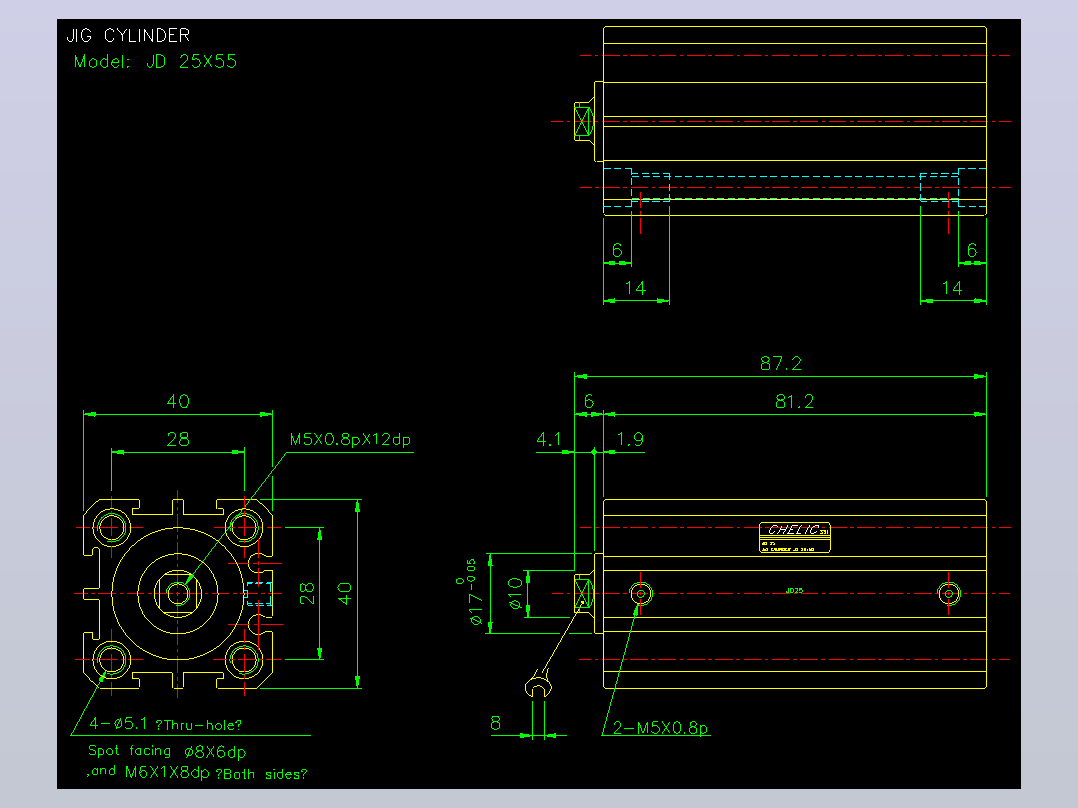The height and width of the screenshot is (808, 1078).
Task: Select the "Spot facing ø8X6dp" note
Action: pos(167,752)
